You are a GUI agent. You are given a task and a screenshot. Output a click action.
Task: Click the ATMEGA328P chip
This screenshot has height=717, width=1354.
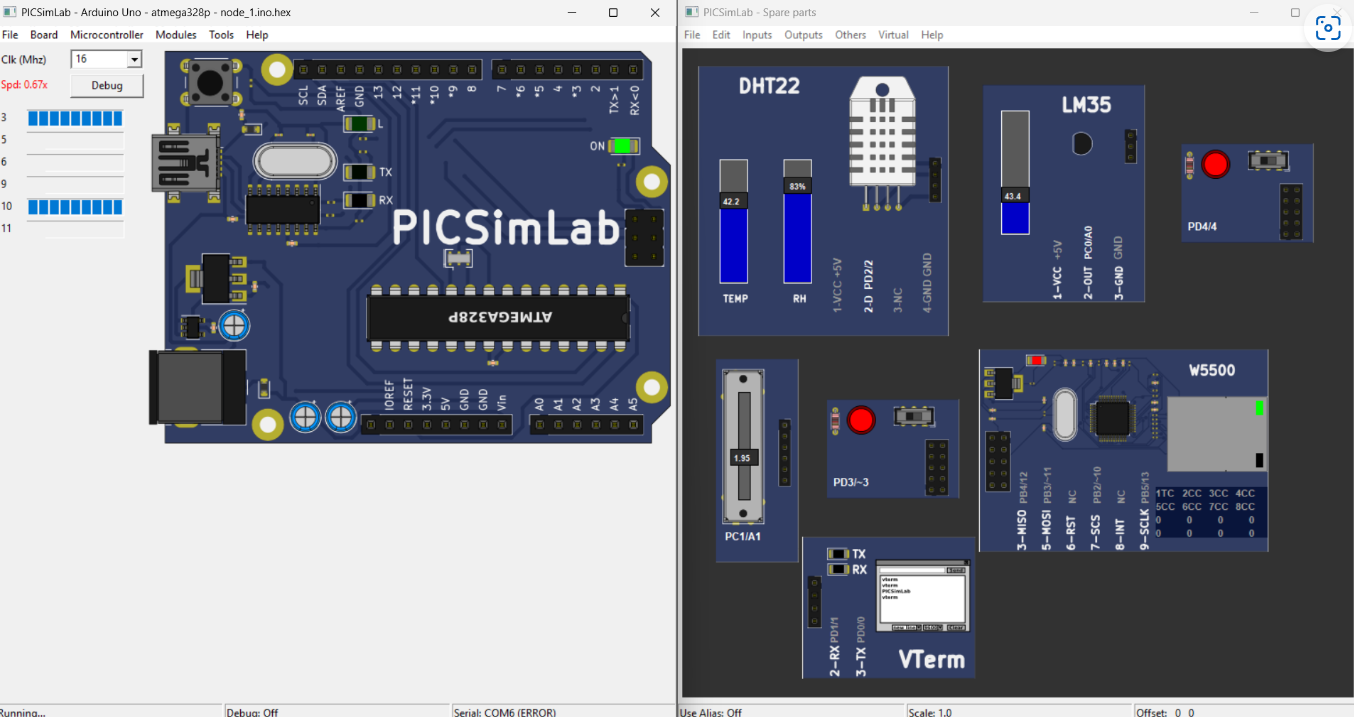click(x=499, y=316)
